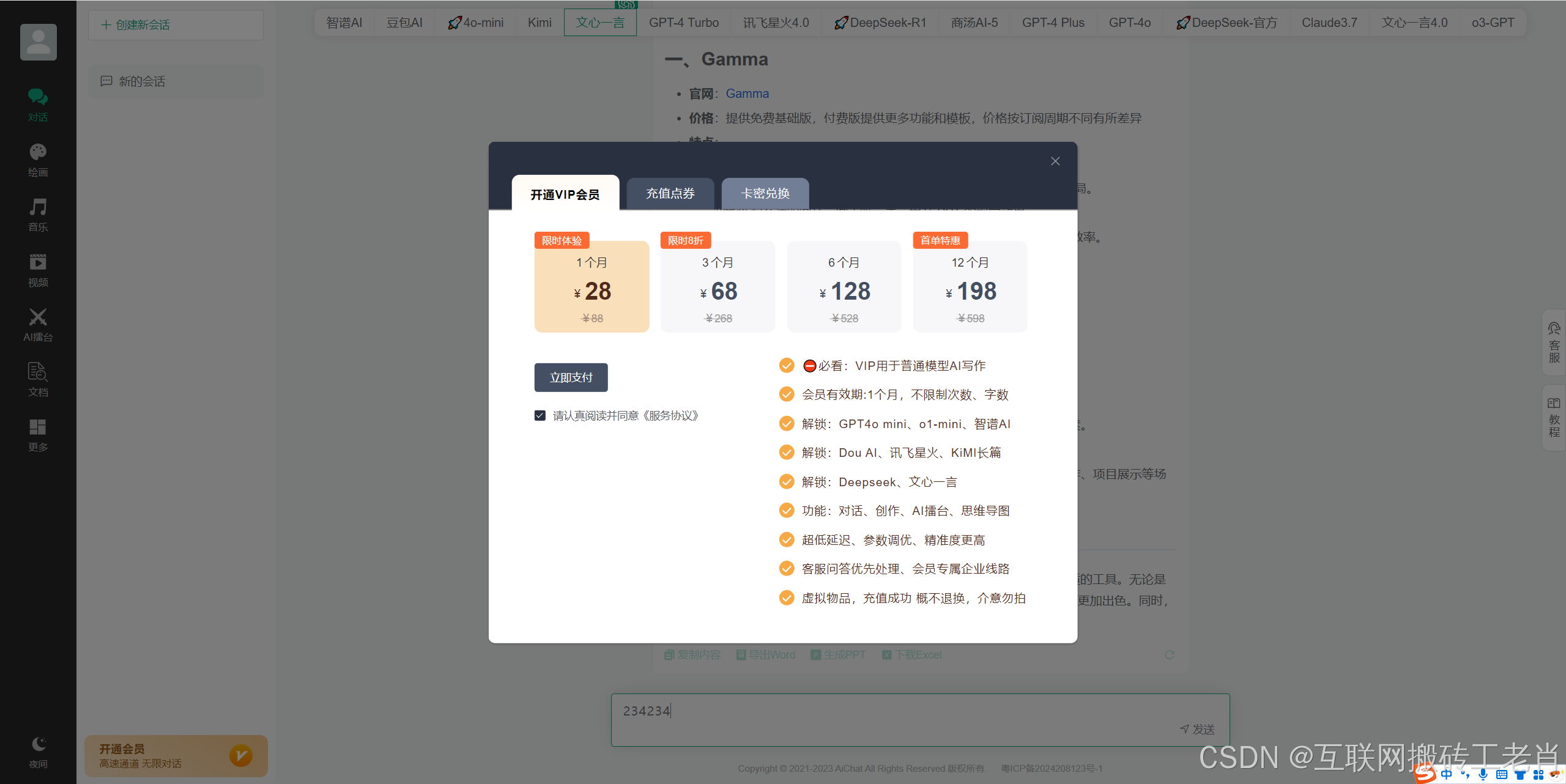Click the 开通会员 banner at bottom left
The image size is (1566, 784).
[176, 756]
